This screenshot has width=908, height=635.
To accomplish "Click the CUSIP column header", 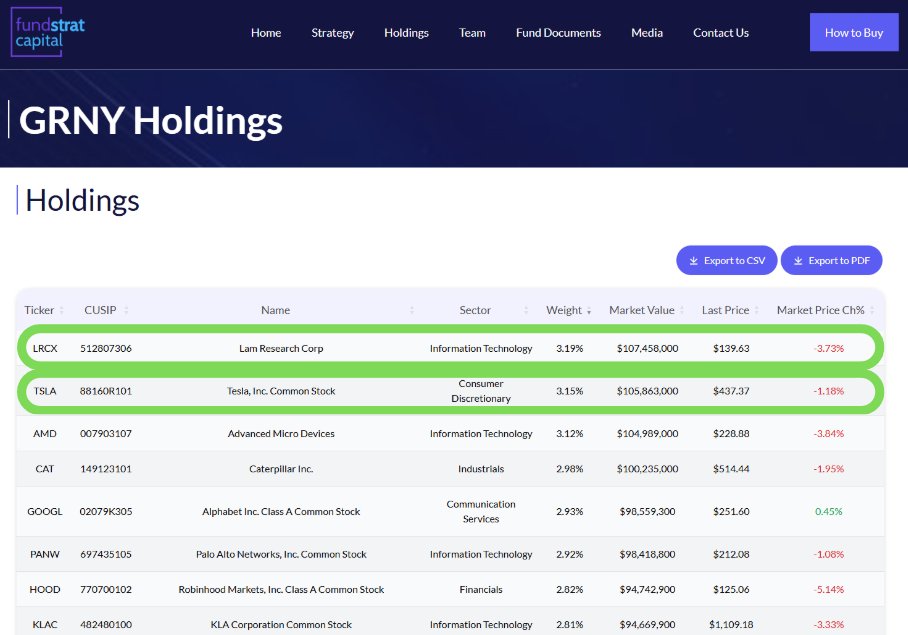I will [100, 310].
